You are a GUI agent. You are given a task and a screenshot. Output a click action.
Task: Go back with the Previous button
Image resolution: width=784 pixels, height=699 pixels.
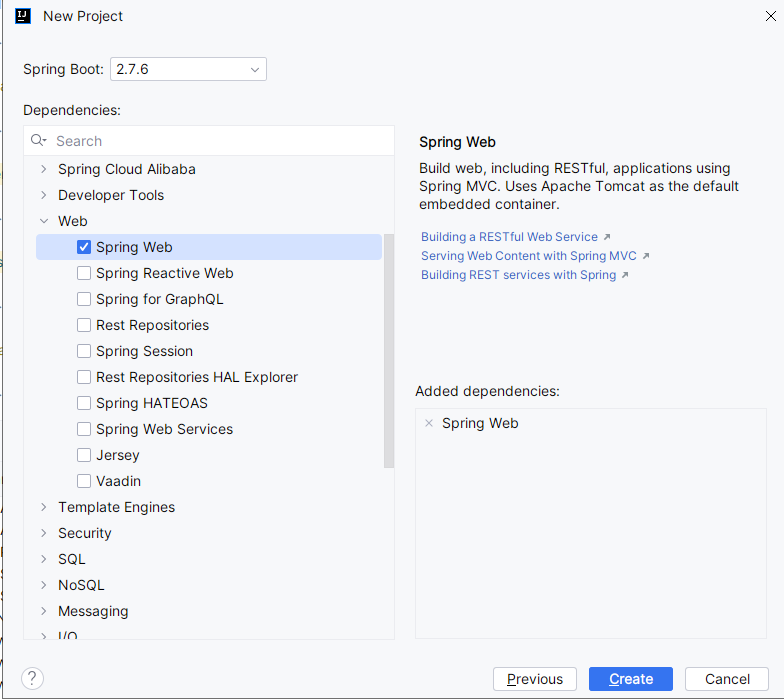point(534,679)
